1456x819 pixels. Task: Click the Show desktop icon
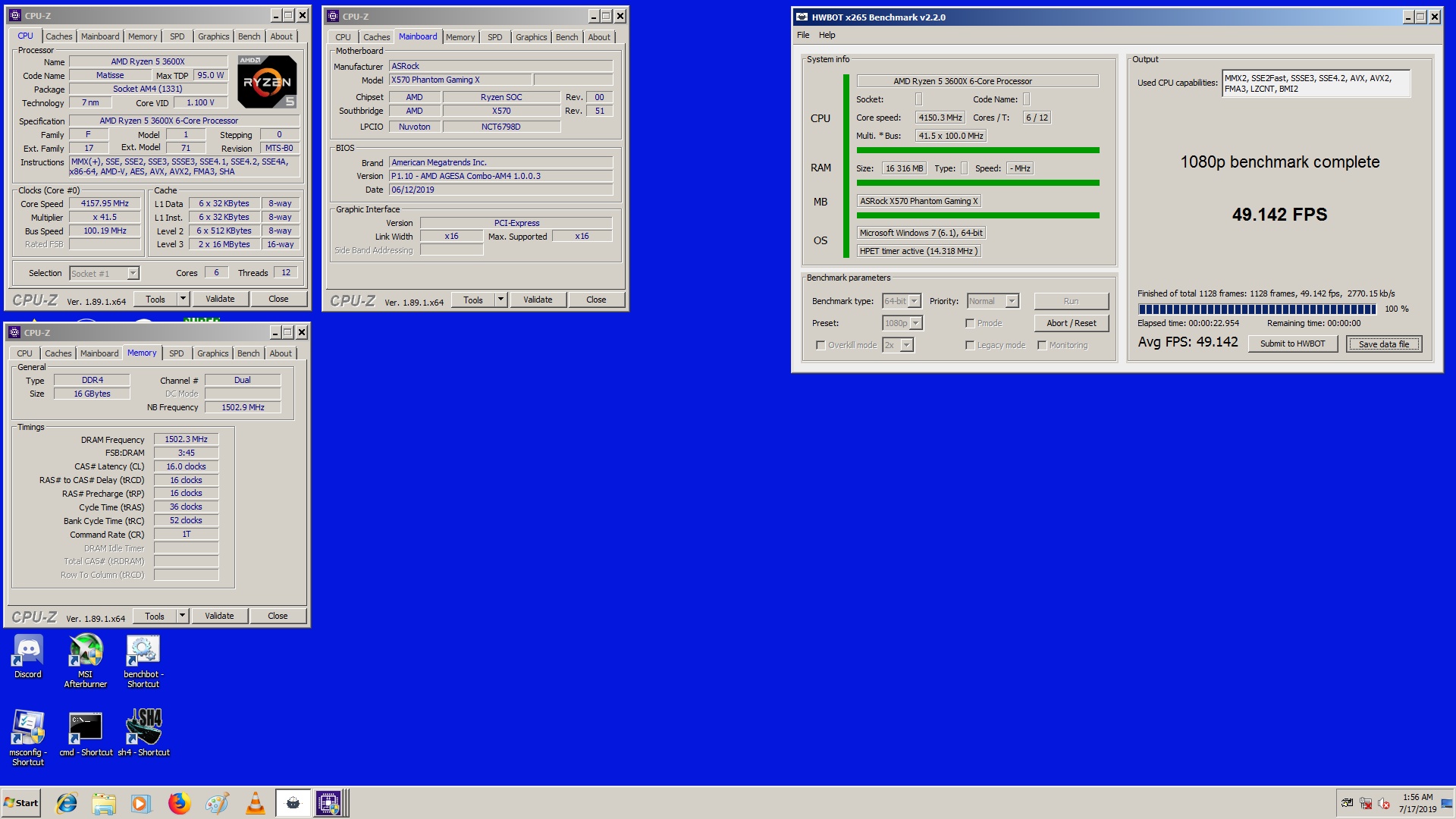1448,803
